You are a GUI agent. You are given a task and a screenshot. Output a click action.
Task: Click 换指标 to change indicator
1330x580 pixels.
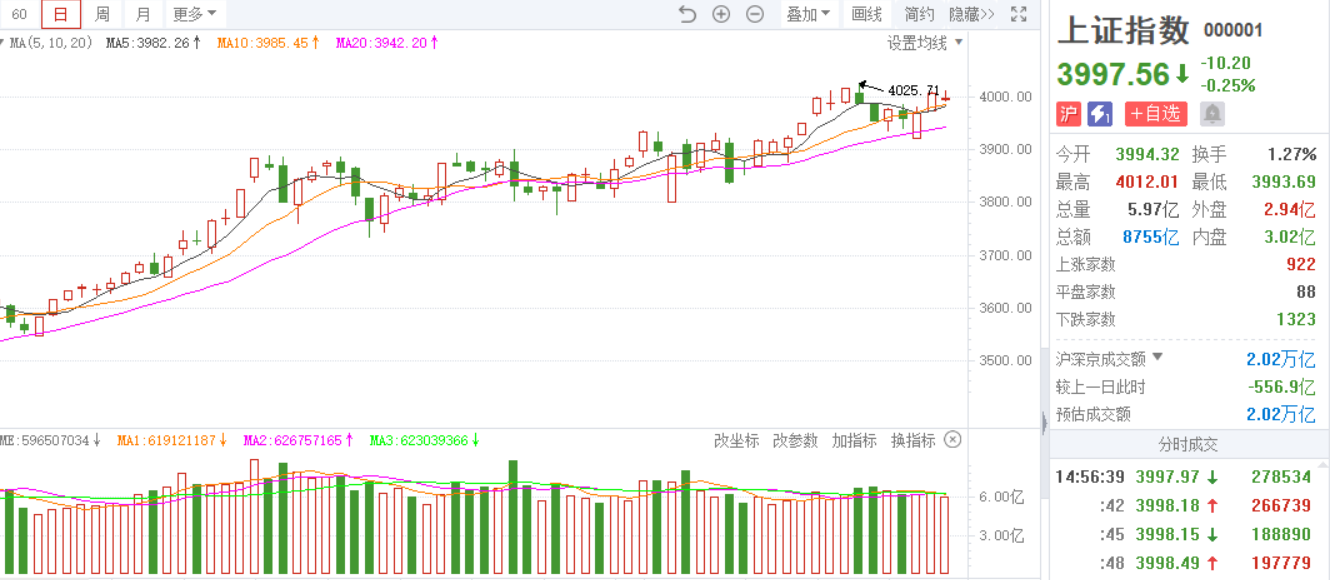[912, 440]
